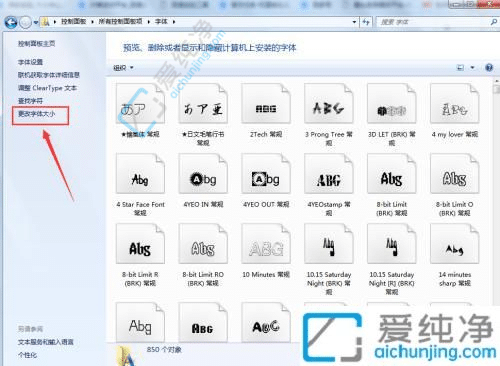Screen dimensions: 500x366
Task: Open the 2Tech 常规 font icon
Action: point(266,104)
